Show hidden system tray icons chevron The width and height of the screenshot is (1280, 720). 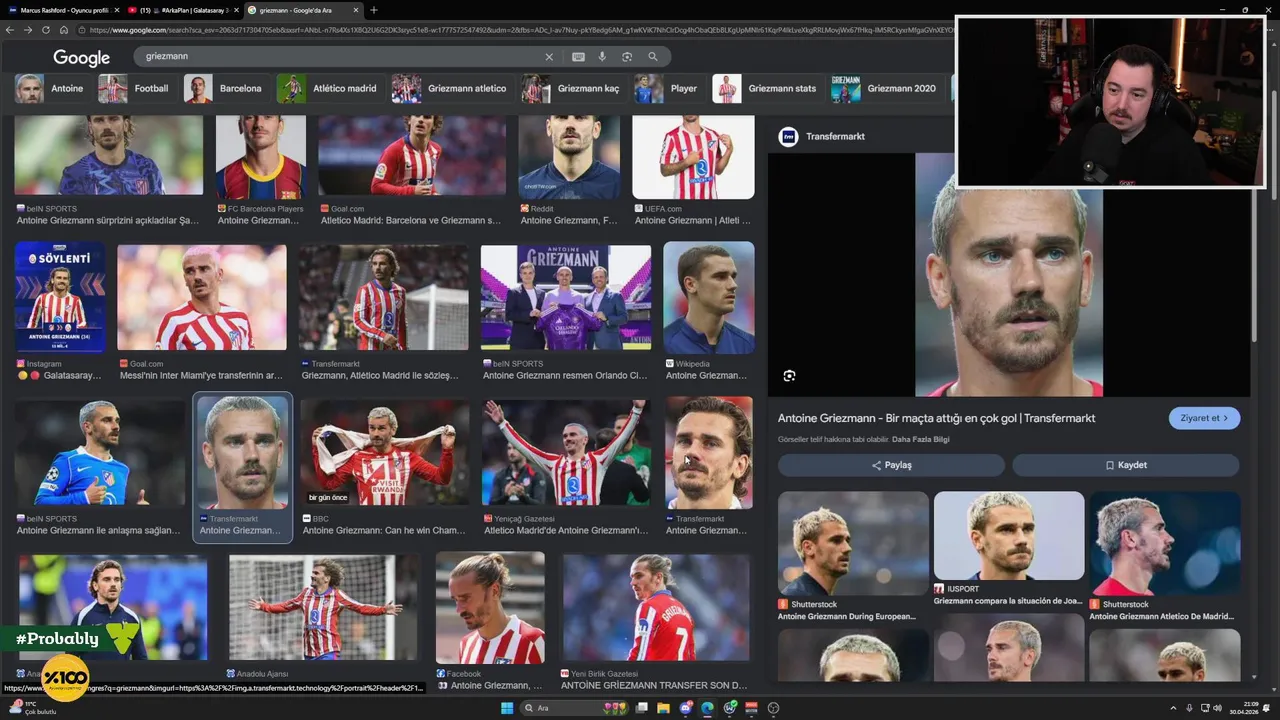[1174, 708]
